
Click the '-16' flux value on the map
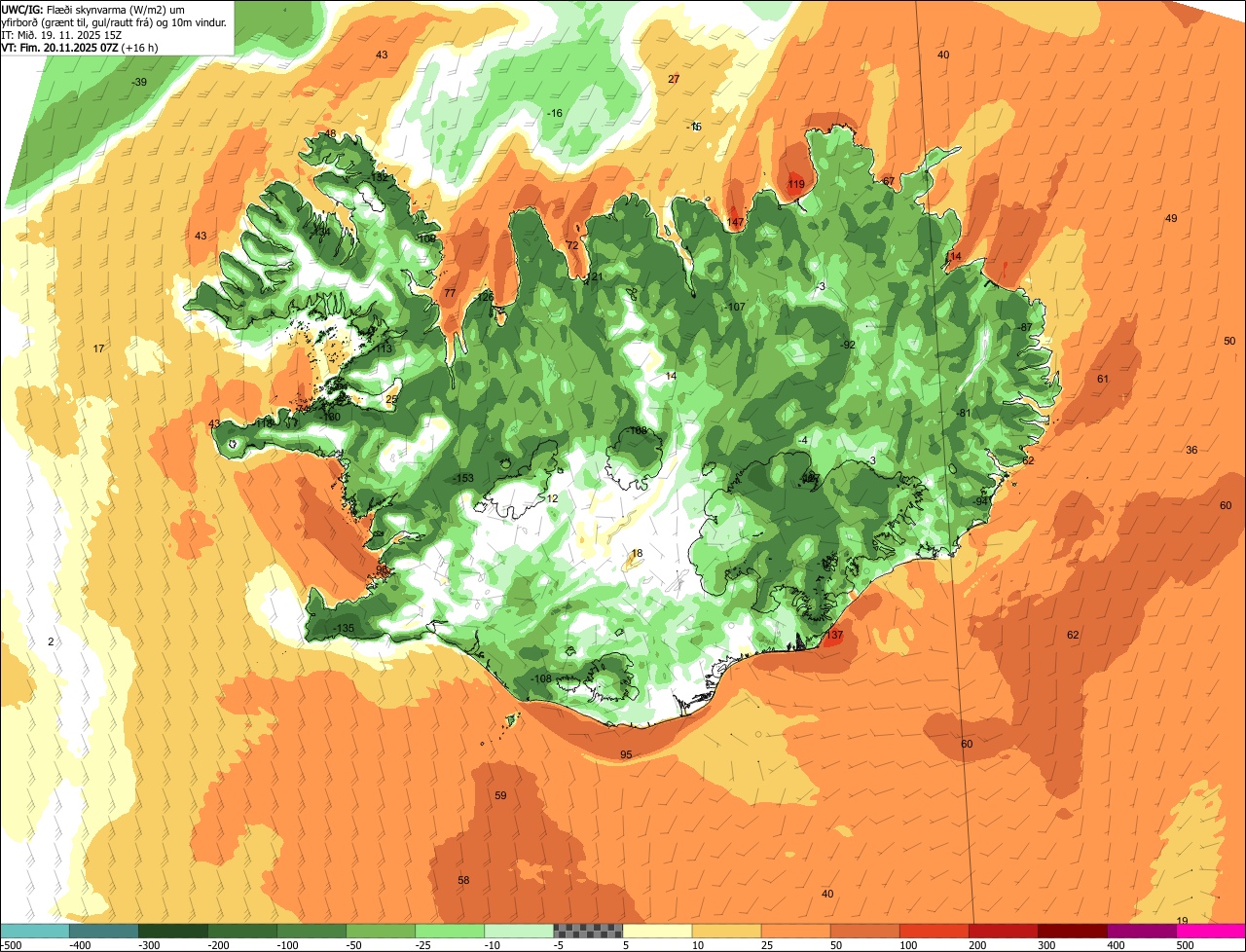pos(555,114)
